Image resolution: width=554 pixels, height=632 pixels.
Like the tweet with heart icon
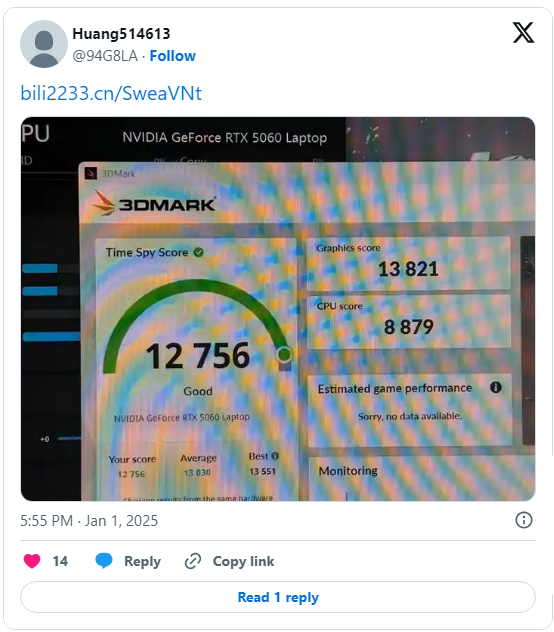coord(32,561)
